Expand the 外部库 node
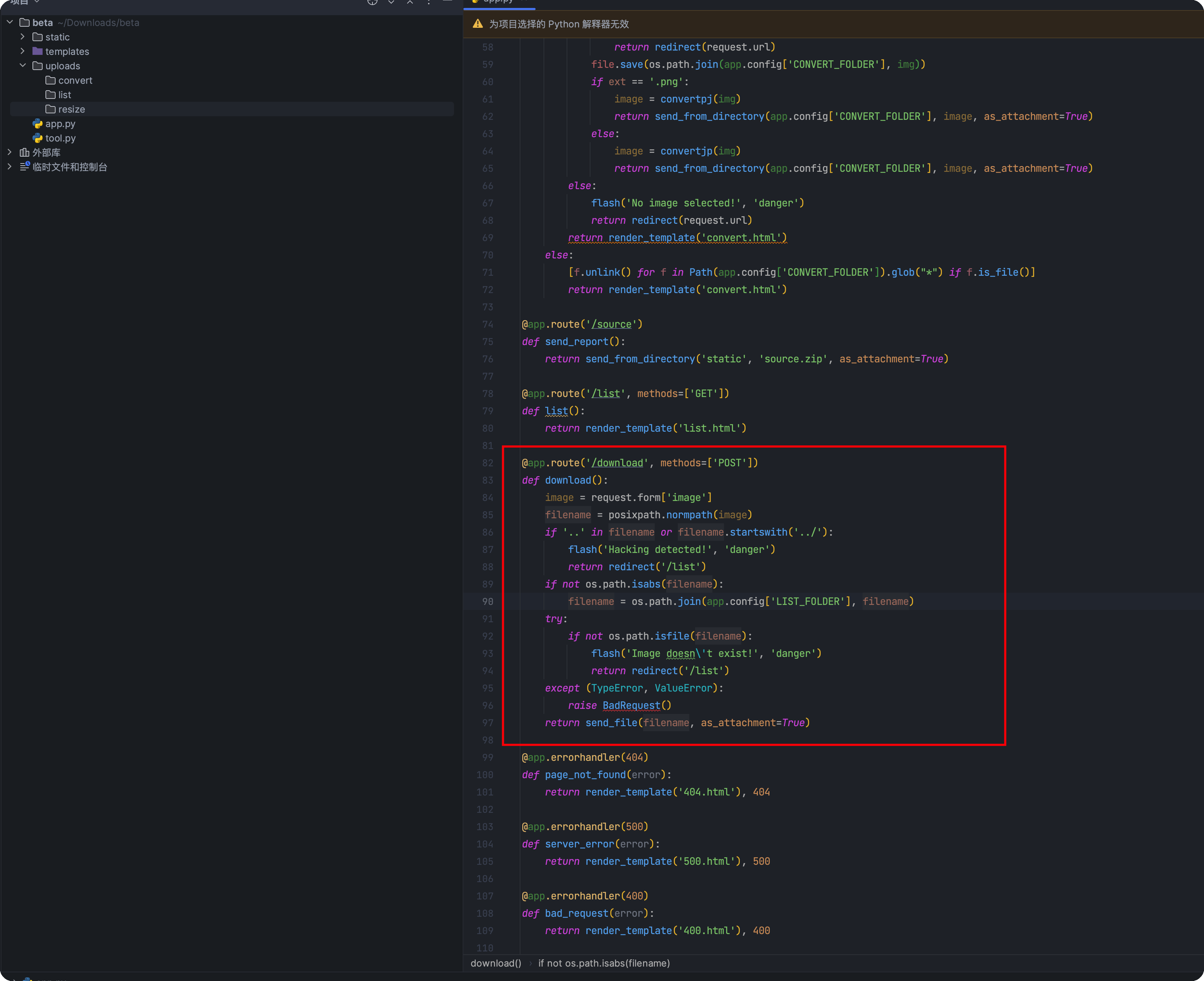This screenshot has height=981, width=1204. coord(10,153)
